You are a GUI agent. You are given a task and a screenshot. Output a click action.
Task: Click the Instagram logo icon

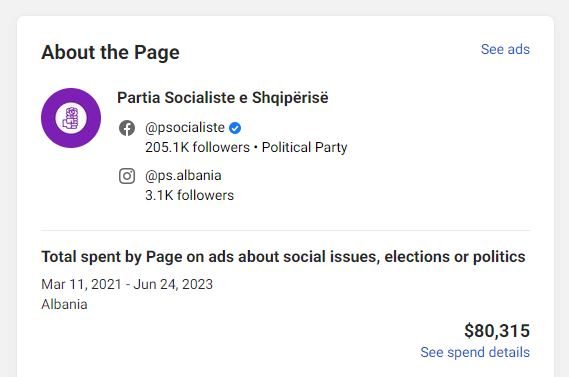coord(127,176)
